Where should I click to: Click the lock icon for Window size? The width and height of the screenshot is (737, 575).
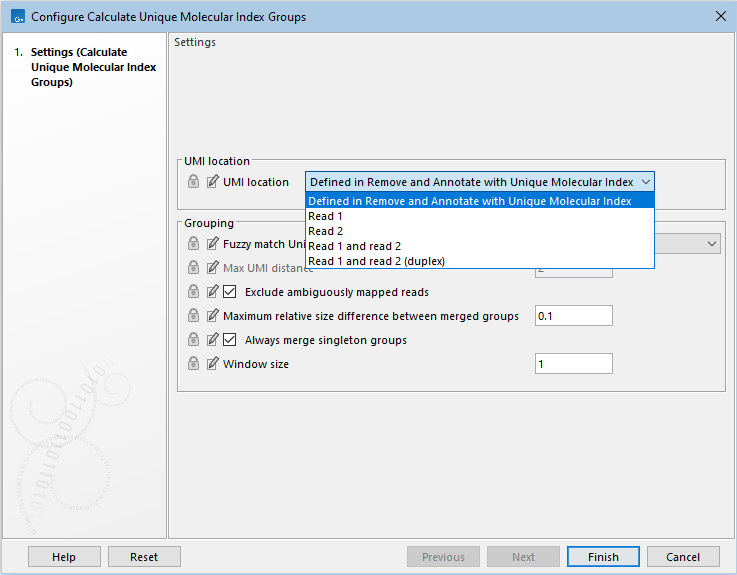pyautogui.click(x=194, y=364)
